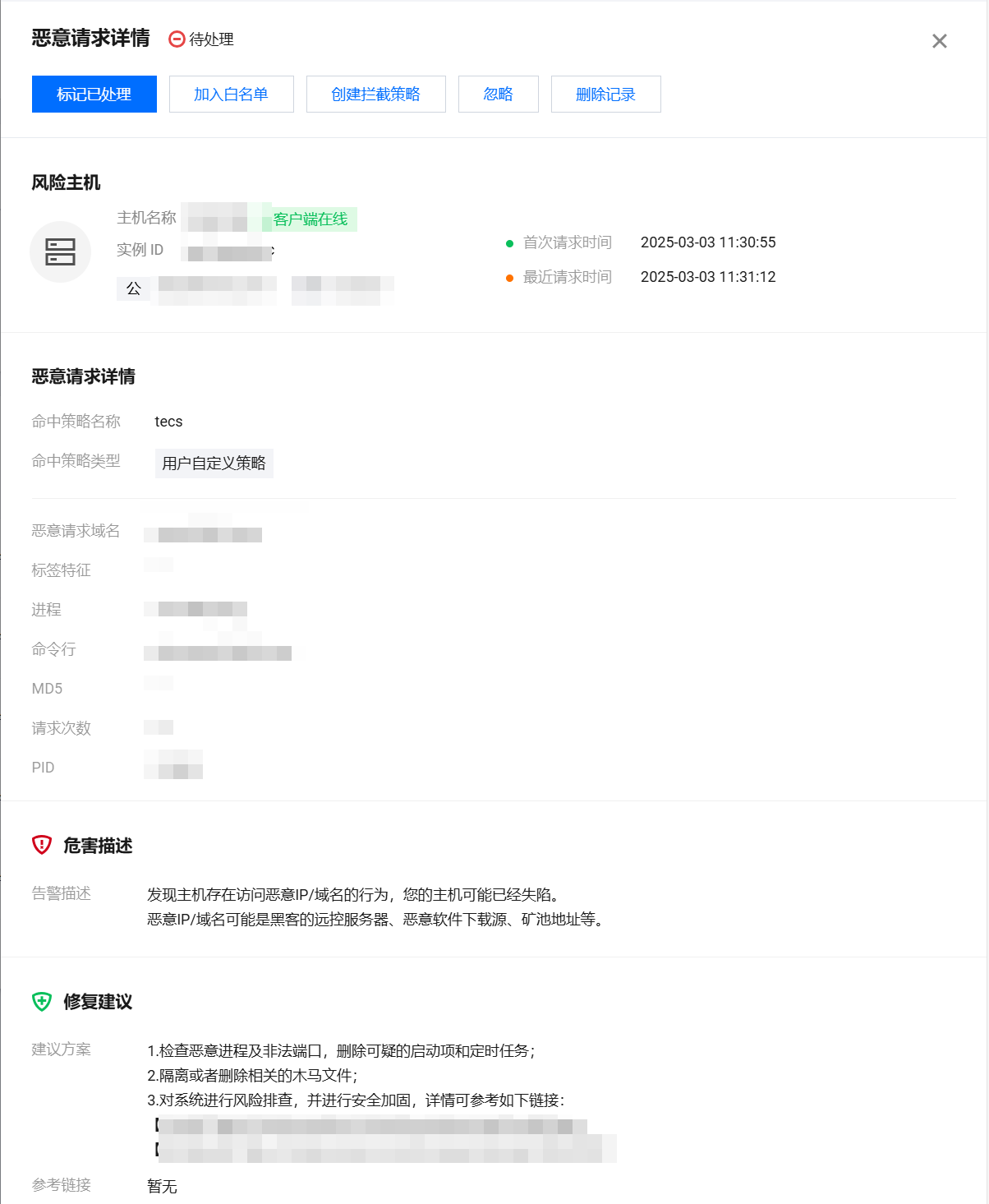
Task: Add this request to whitelist via 加入白名单
Action: (x=232, y=95)
